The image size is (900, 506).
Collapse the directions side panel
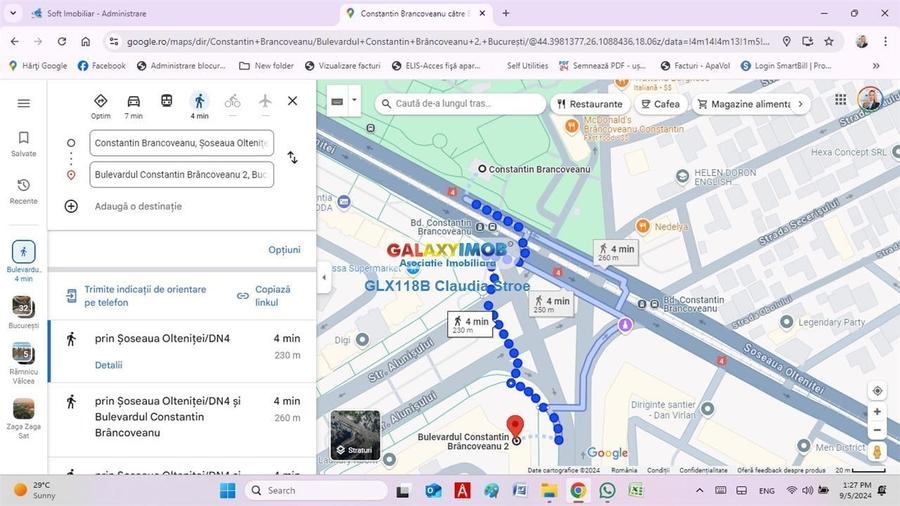pos(324,277)
